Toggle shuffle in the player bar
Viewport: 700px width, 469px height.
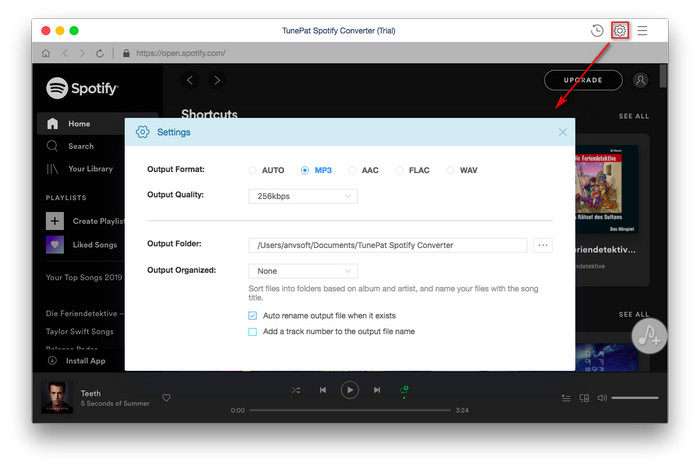(x=295, y=390)
